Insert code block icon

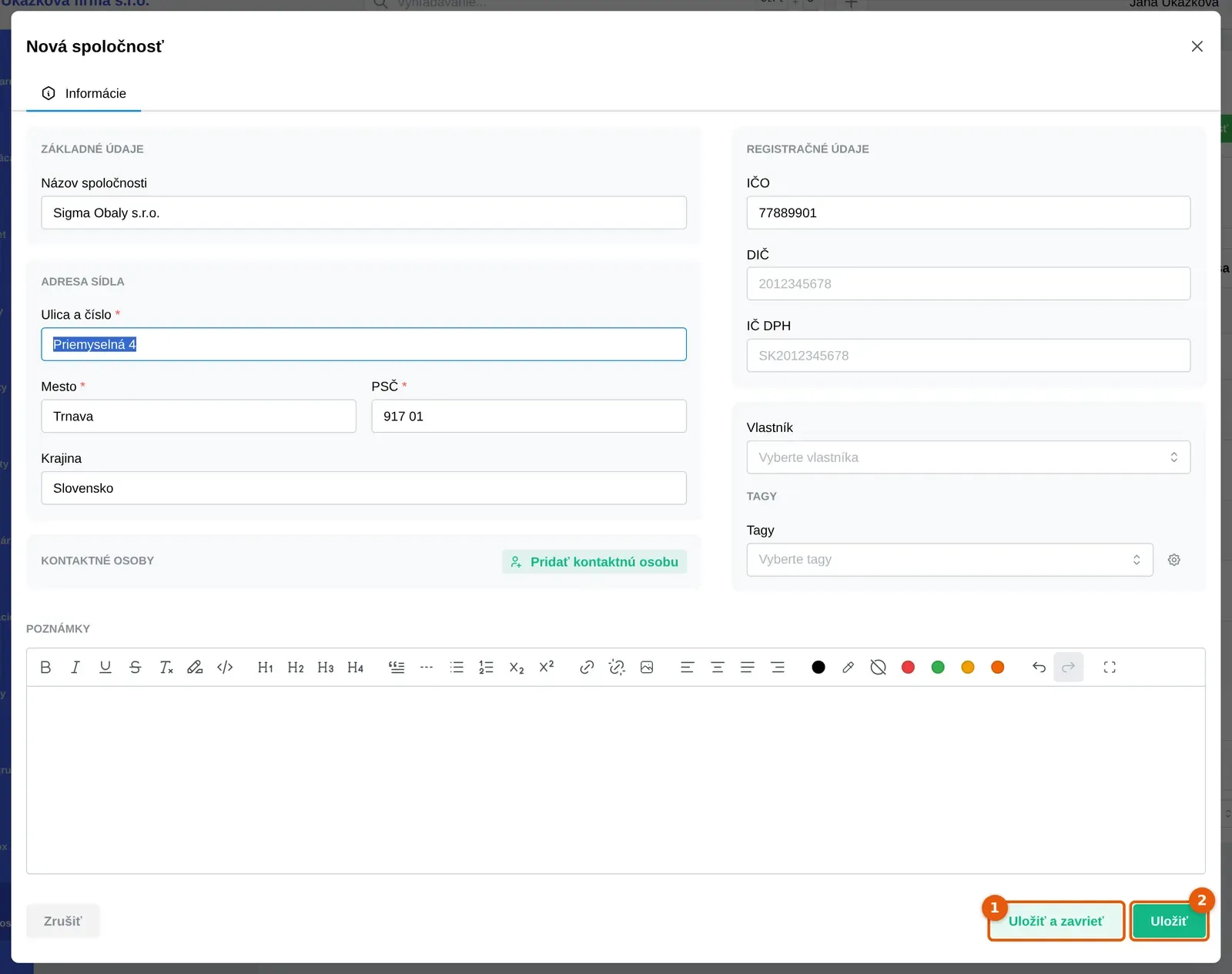click(x=225, y=668)
